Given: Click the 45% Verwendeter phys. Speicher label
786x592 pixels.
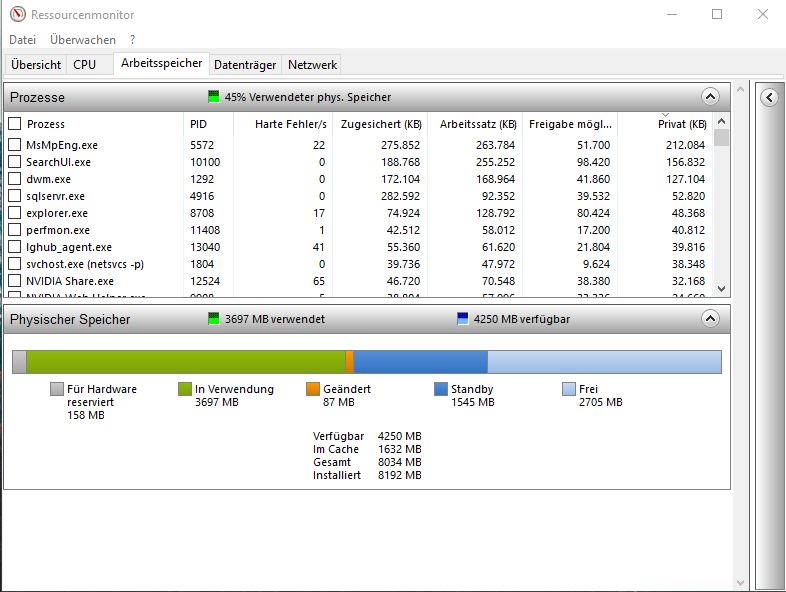Looking at the screenshot, I should point(307,97).
